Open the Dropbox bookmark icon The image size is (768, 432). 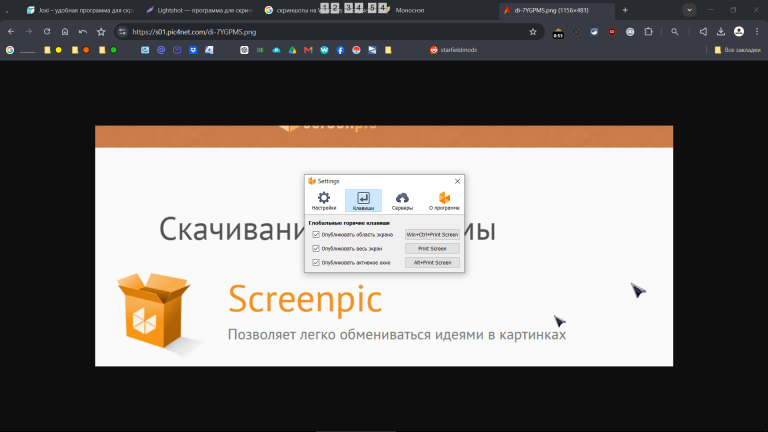click(193, 50)
